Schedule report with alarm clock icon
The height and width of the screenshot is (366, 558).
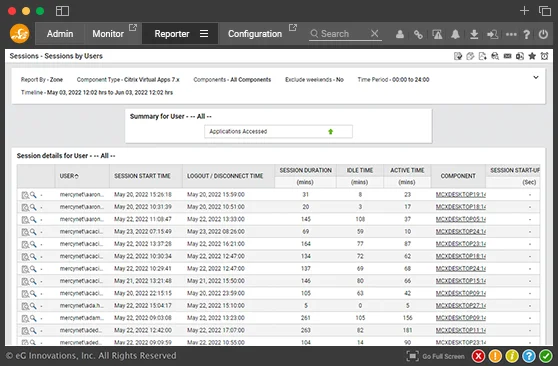544,56
